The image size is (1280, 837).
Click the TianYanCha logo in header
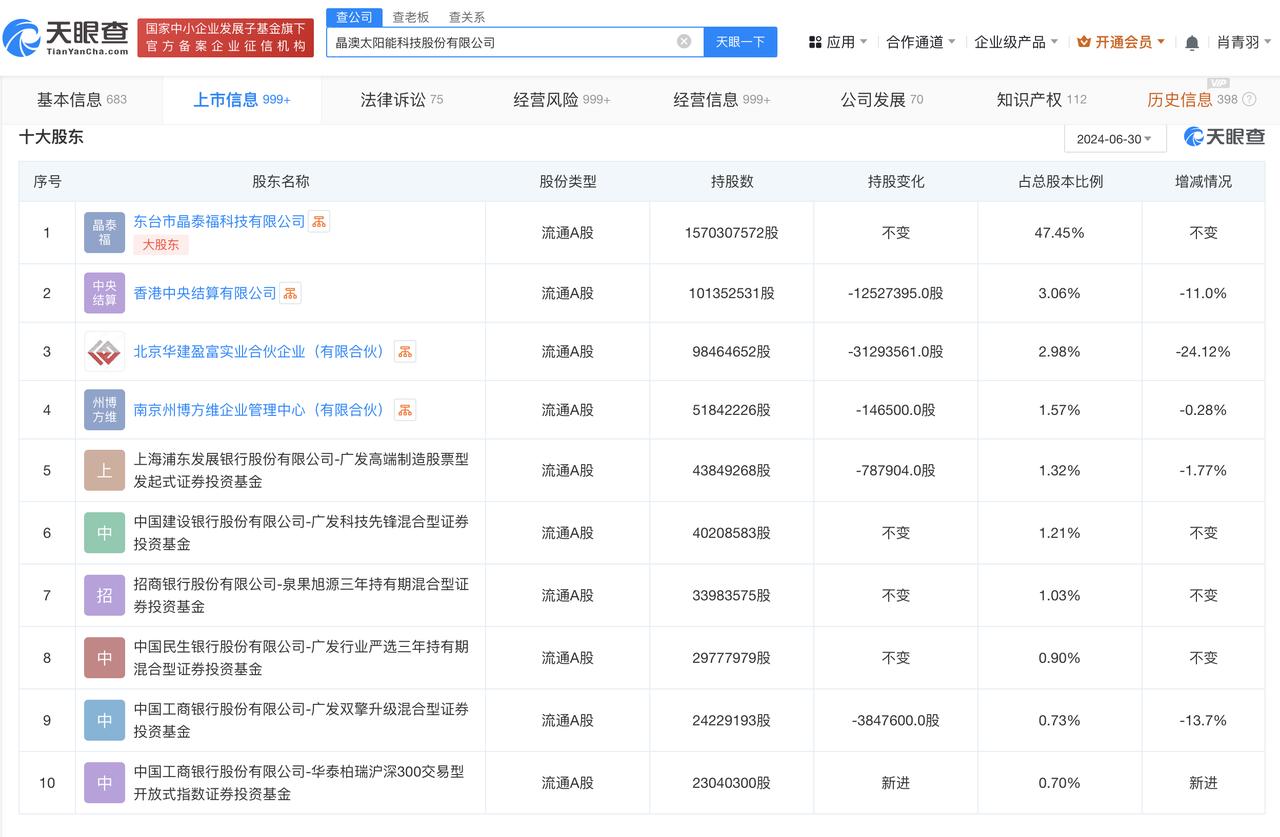(66, 38)
